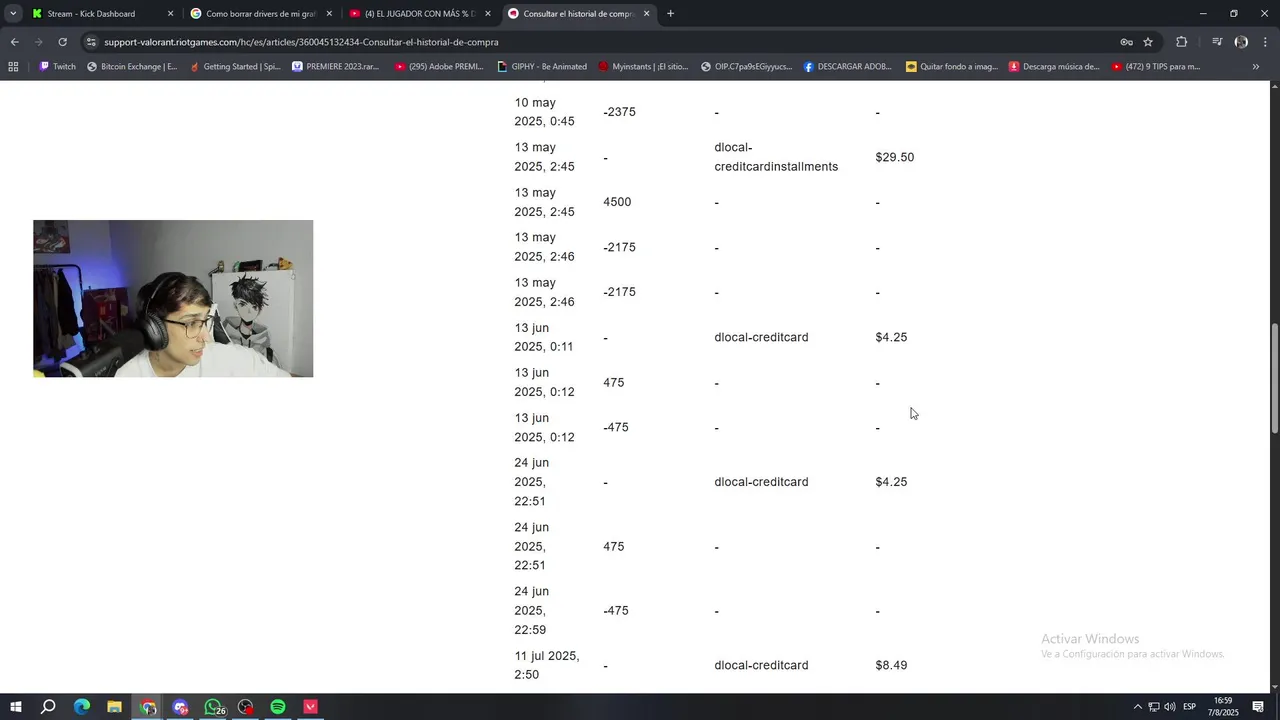Image resolution: width=1280 pixels, height=720 pixels.
Task: Bookmark this page with the star icon
Action: 1148,42
